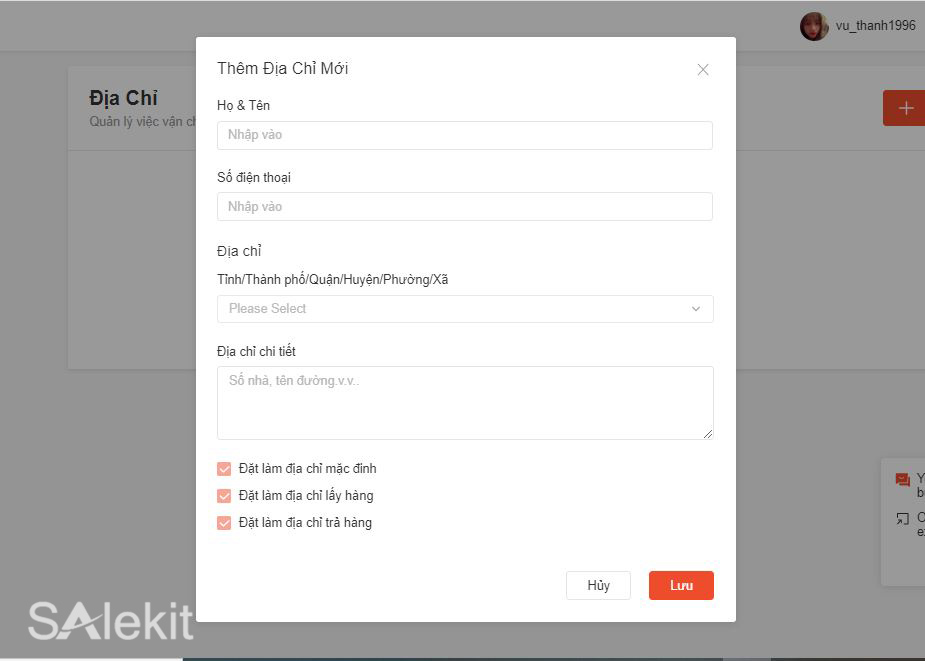Screen dimensions: 925x661
Task: Click the red message notification icon
Action: pyautogui.click(x=903, y=479)
